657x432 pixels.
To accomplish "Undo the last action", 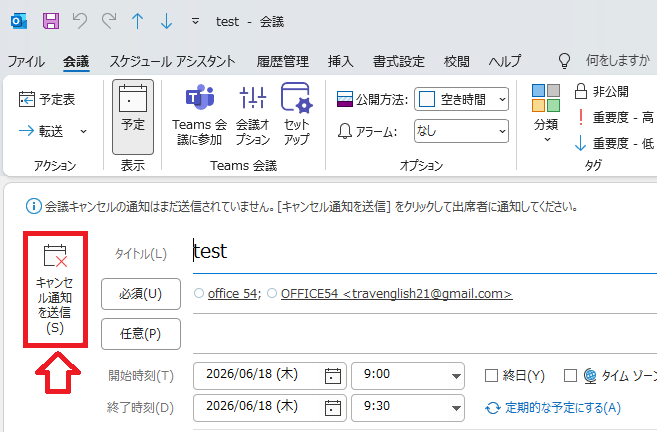I will coord(80,21).
